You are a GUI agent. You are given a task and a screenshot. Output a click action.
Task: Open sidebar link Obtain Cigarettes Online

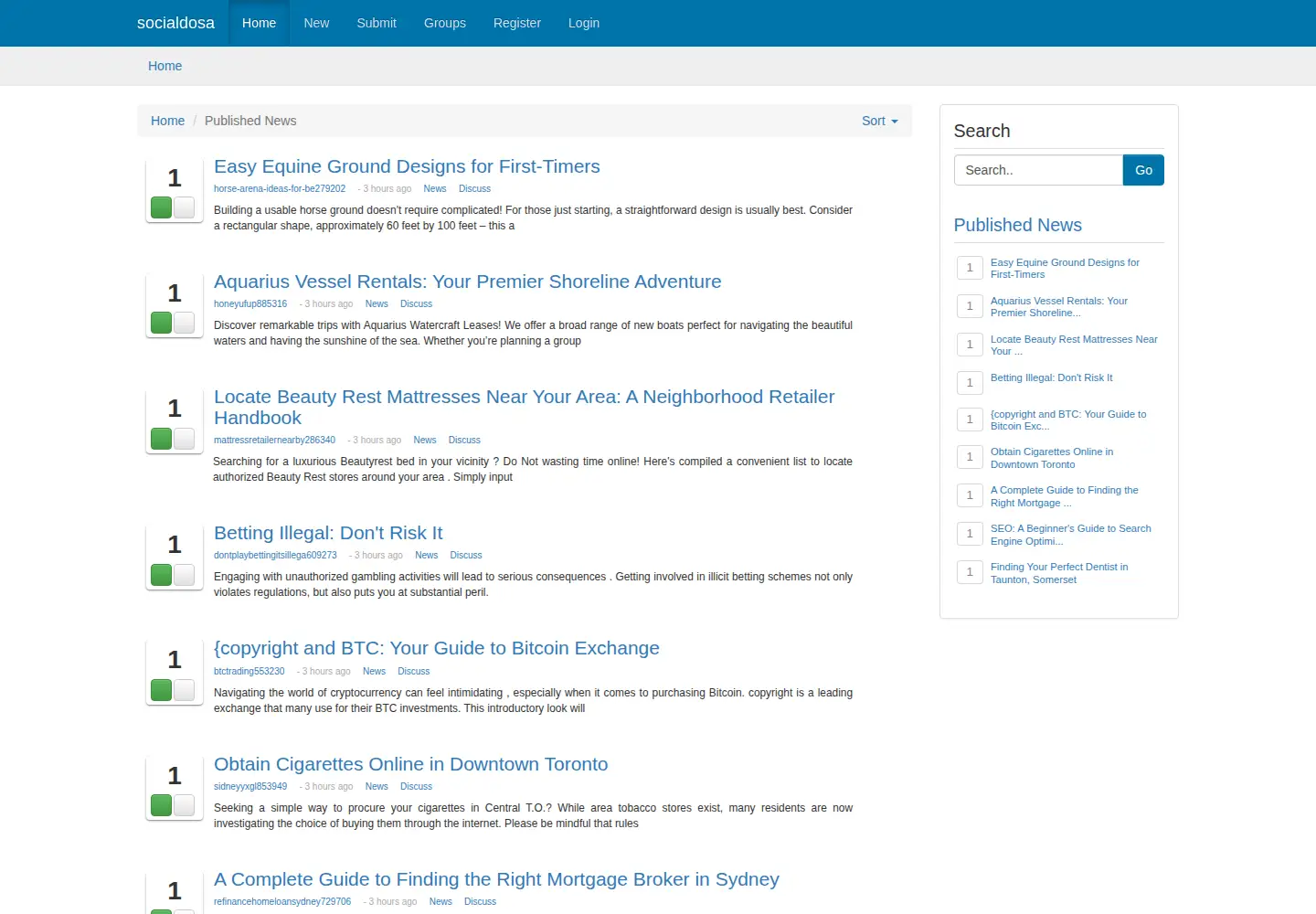(x=1052, y=458)
